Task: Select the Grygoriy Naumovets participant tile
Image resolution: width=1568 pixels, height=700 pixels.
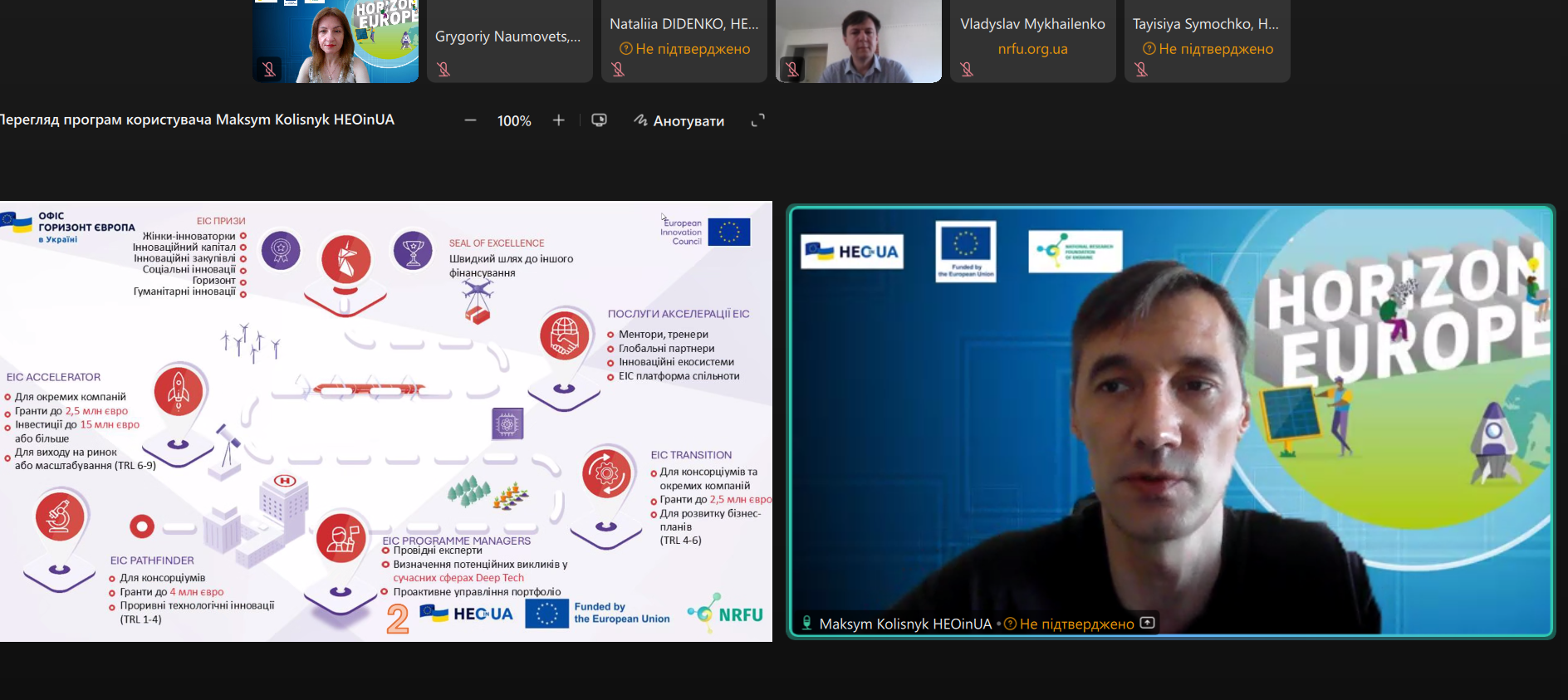Action: (508, 37)
